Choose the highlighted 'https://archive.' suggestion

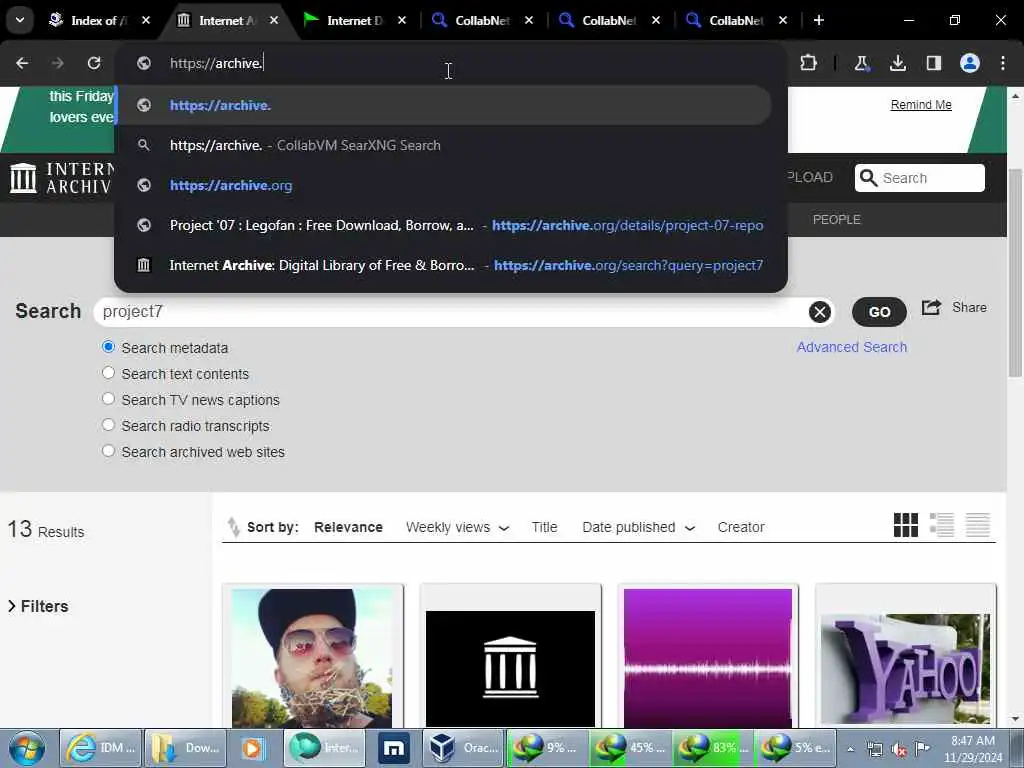(444, 105)
